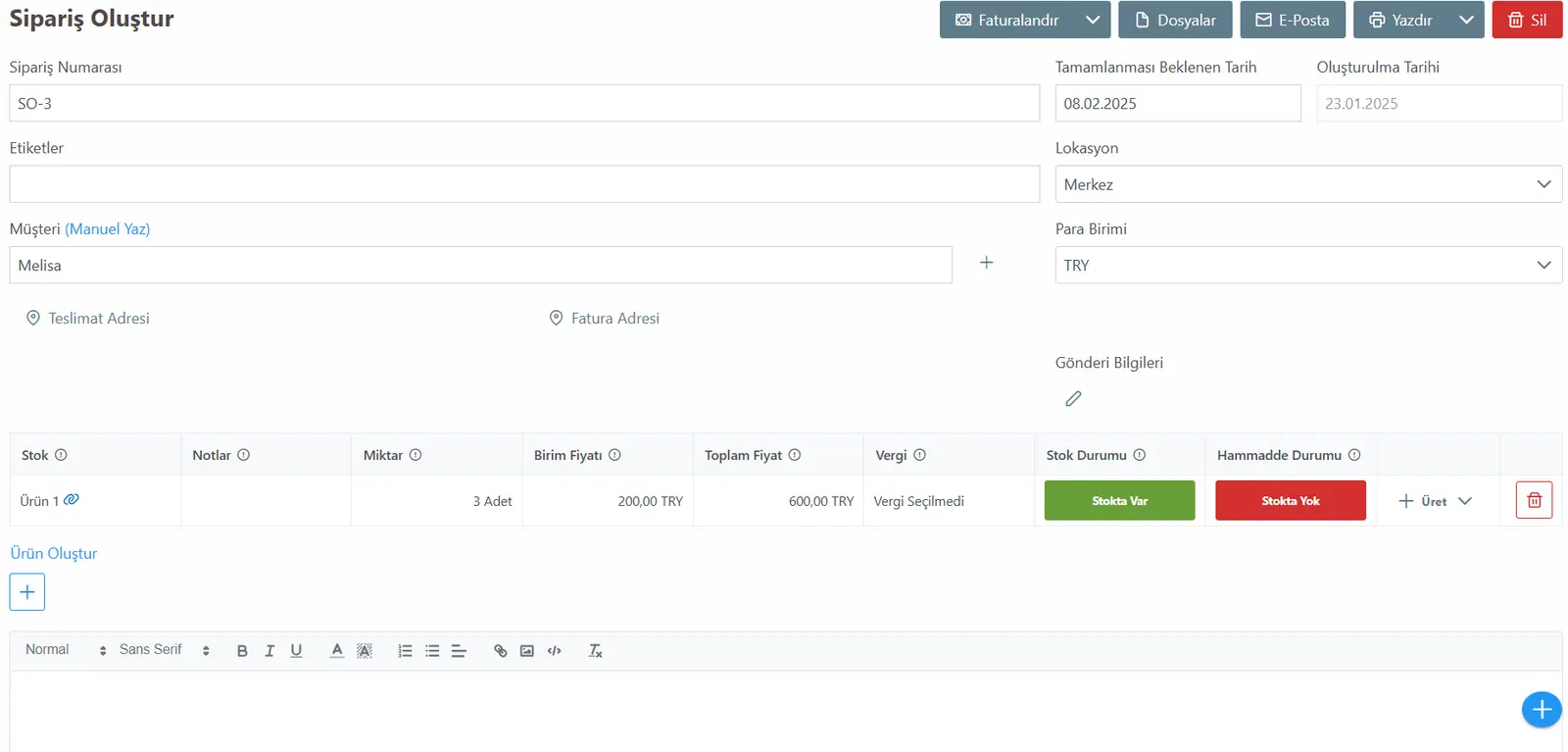
Task: Click the Dosyalar button
Action: point(1175,20)
